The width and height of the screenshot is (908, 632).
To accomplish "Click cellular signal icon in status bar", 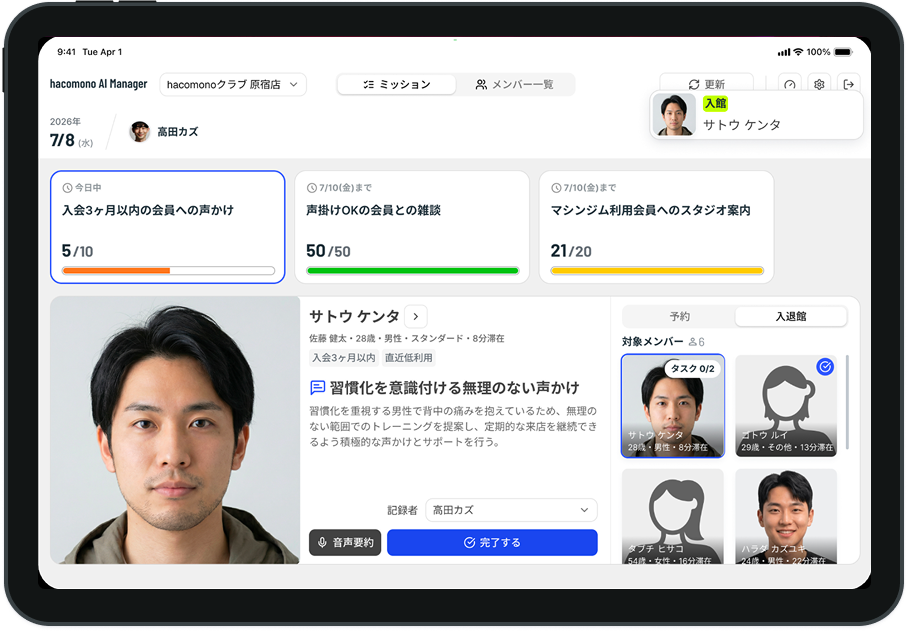I will click(x=784, y=52).
